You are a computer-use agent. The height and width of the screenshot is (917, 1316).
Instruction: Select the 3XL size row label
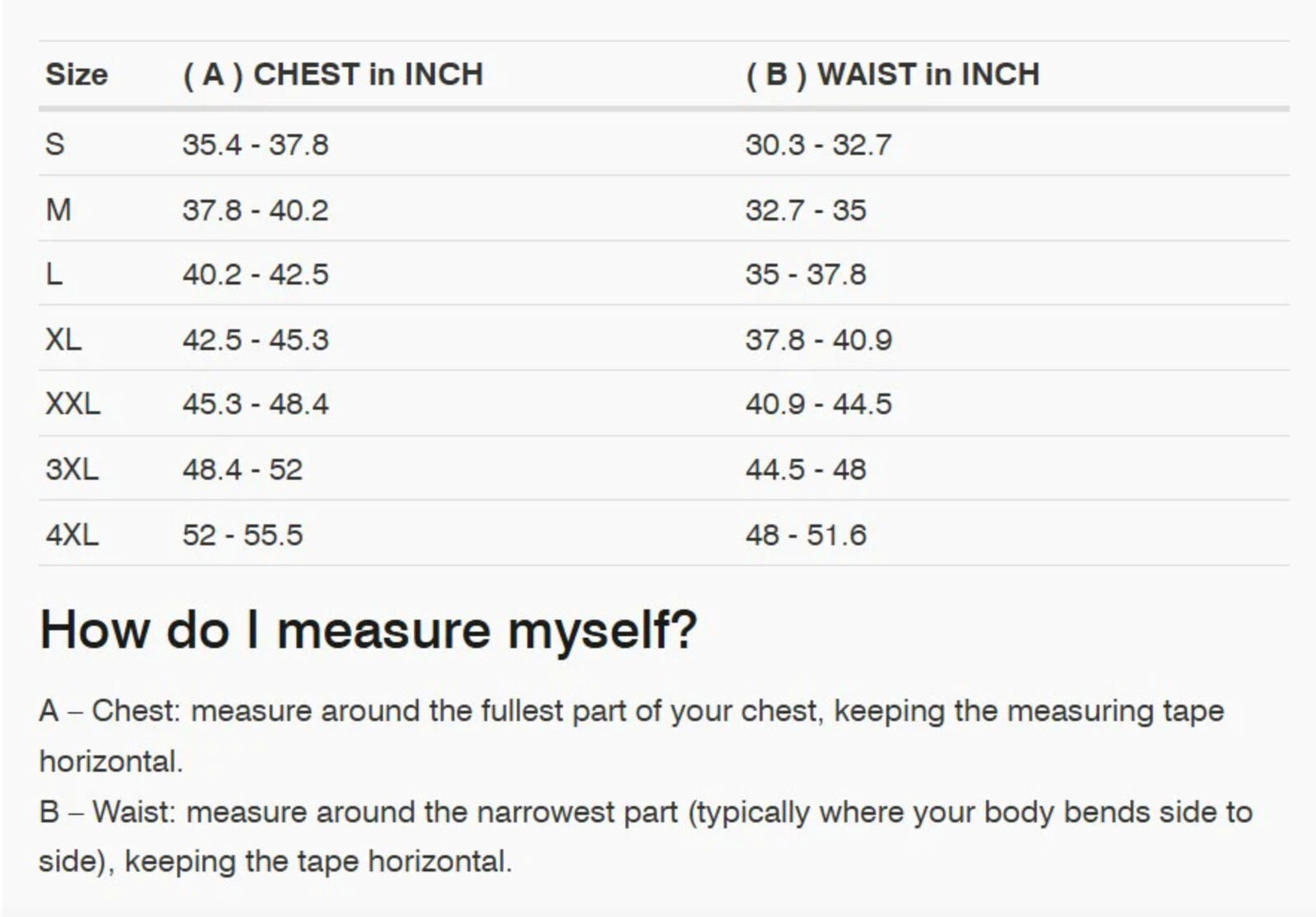pos(72,469)
